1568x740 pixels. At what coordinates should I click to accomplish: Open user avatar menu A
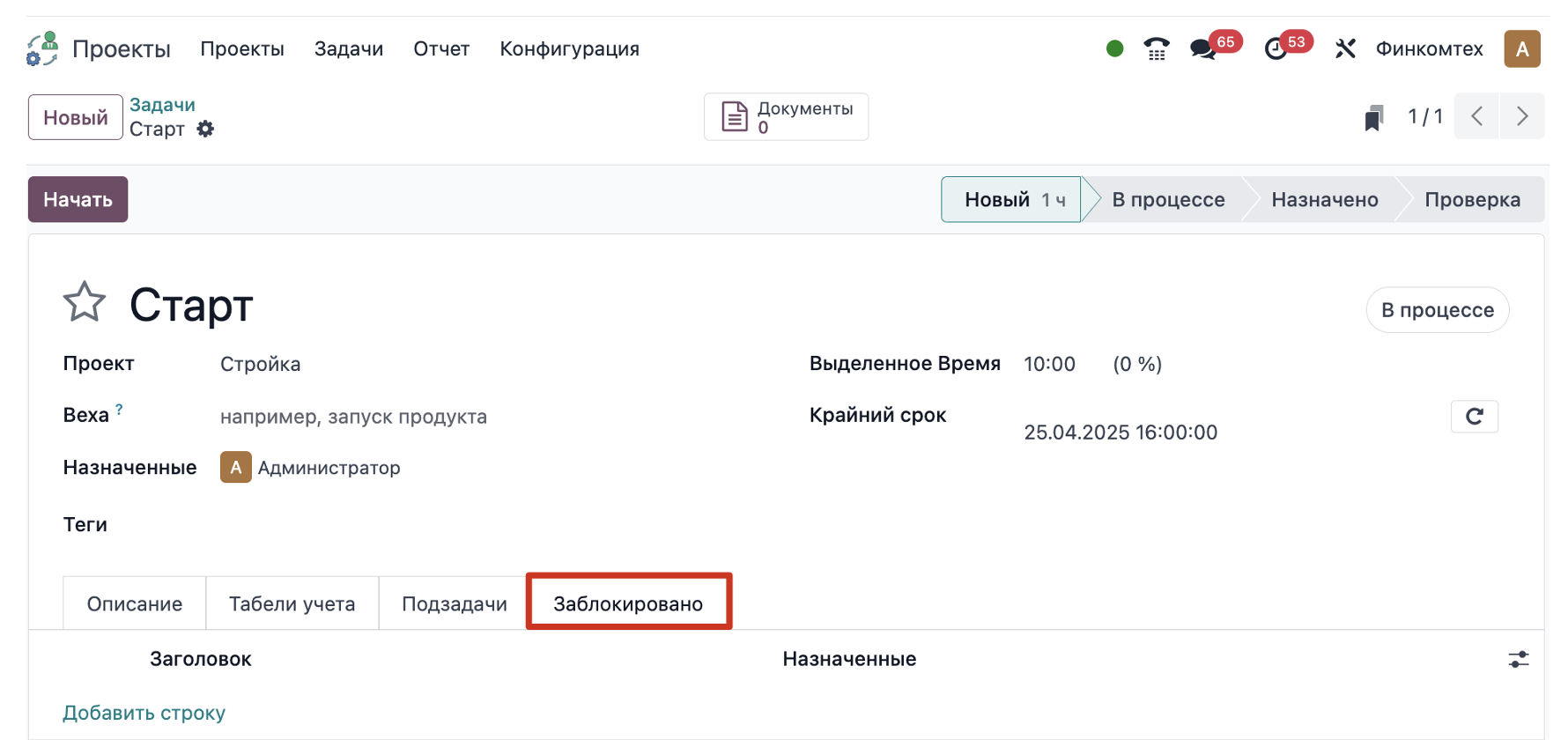pyautogui.click(x=1522, y=48)
